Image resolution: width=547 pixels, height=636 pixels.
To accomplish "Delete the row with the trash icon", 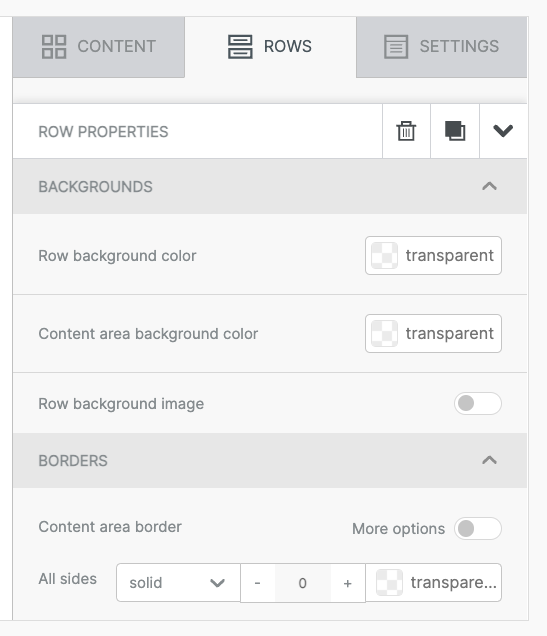I will coord(406,131).
